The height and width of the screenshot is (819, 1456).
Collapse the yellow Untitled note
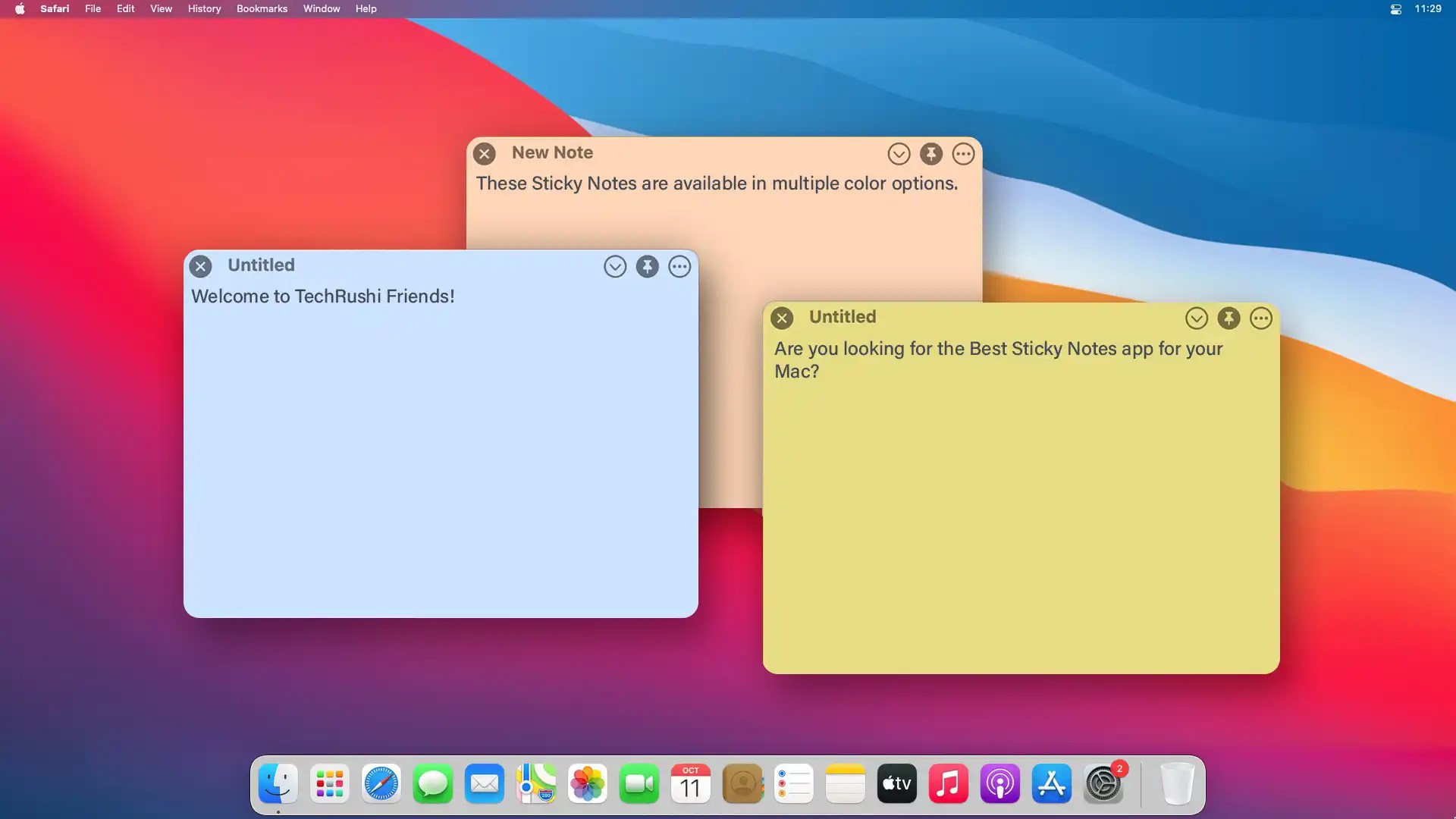click(1197, 318)
